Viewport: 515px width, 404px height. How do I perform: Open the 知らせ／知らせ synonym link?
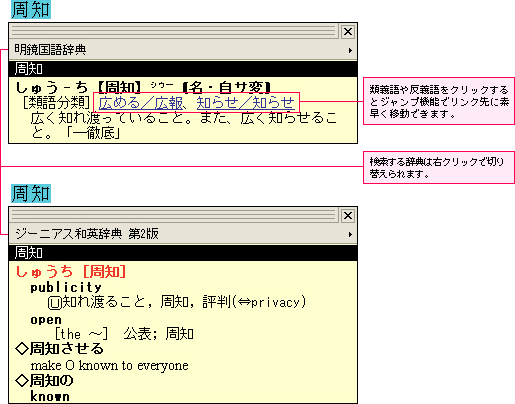[x=246, y=103]
